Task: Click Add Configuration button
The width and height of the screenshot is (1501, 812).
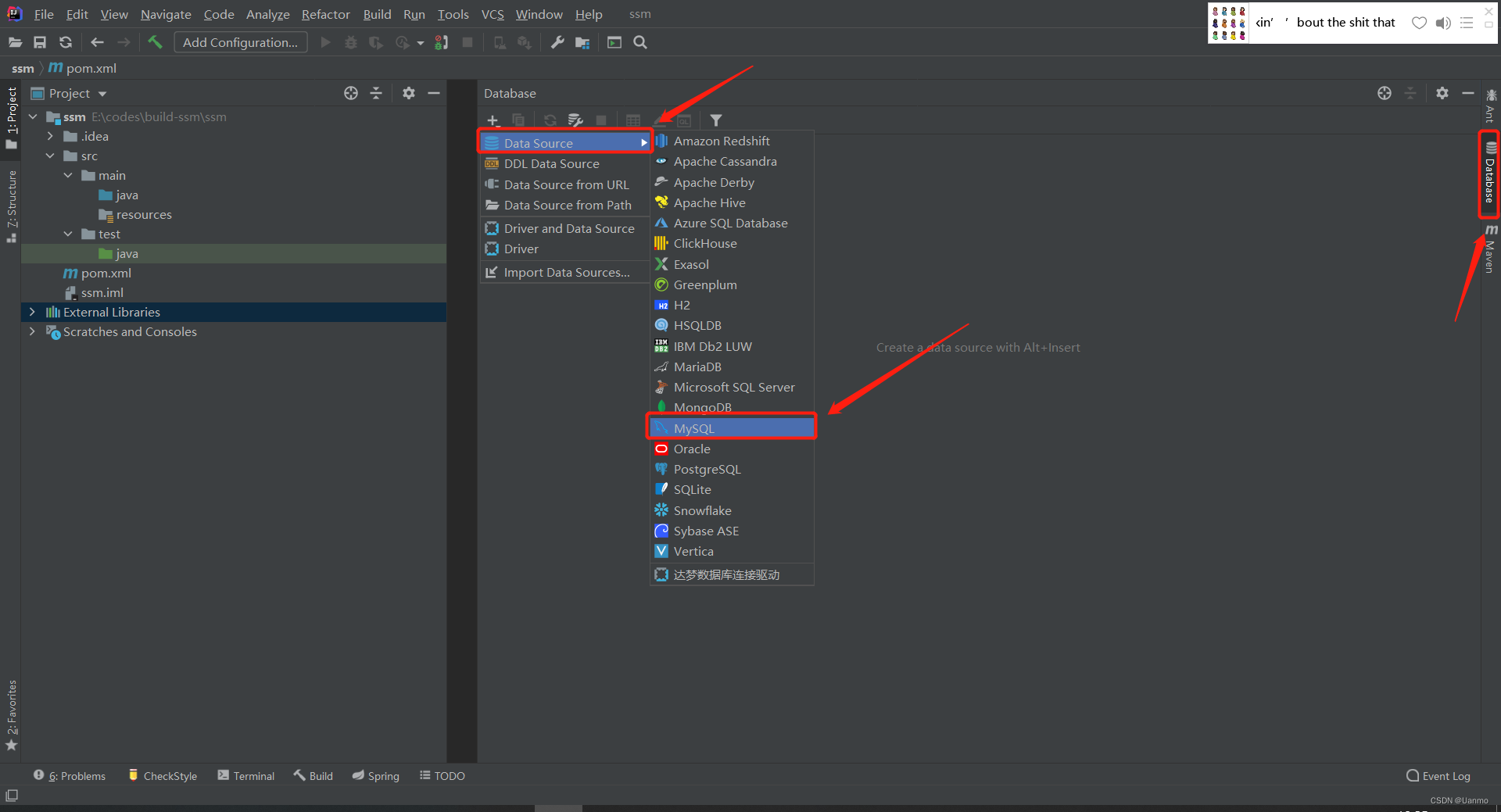Action: pos(240,42)
